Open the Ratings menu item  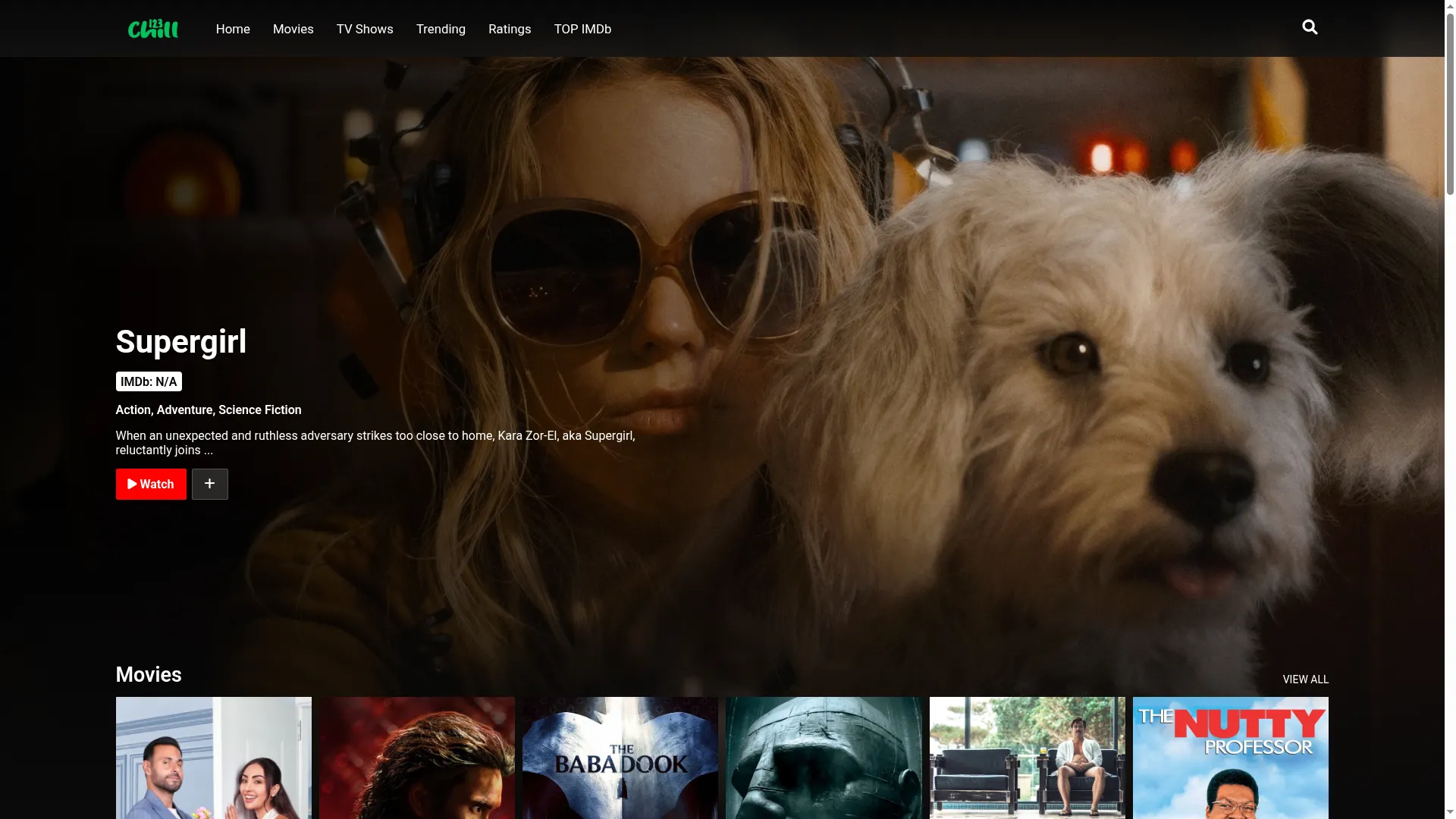510,29
